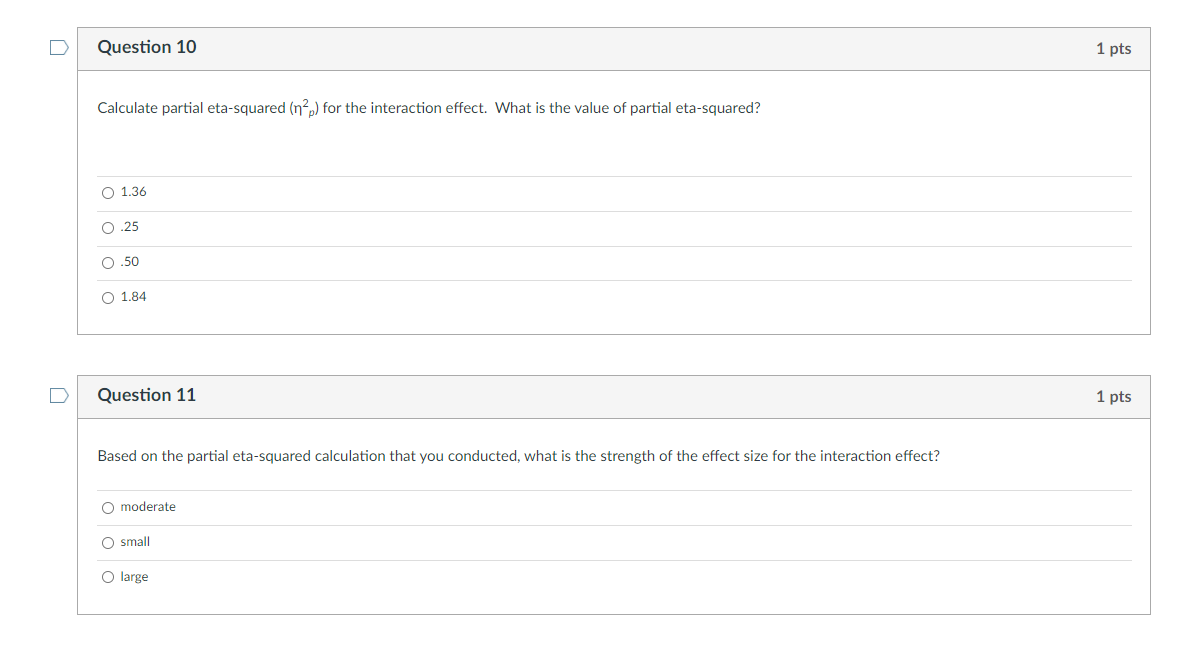
Task: Click the partial eta-squared question text
Action: tap(429, 108)
